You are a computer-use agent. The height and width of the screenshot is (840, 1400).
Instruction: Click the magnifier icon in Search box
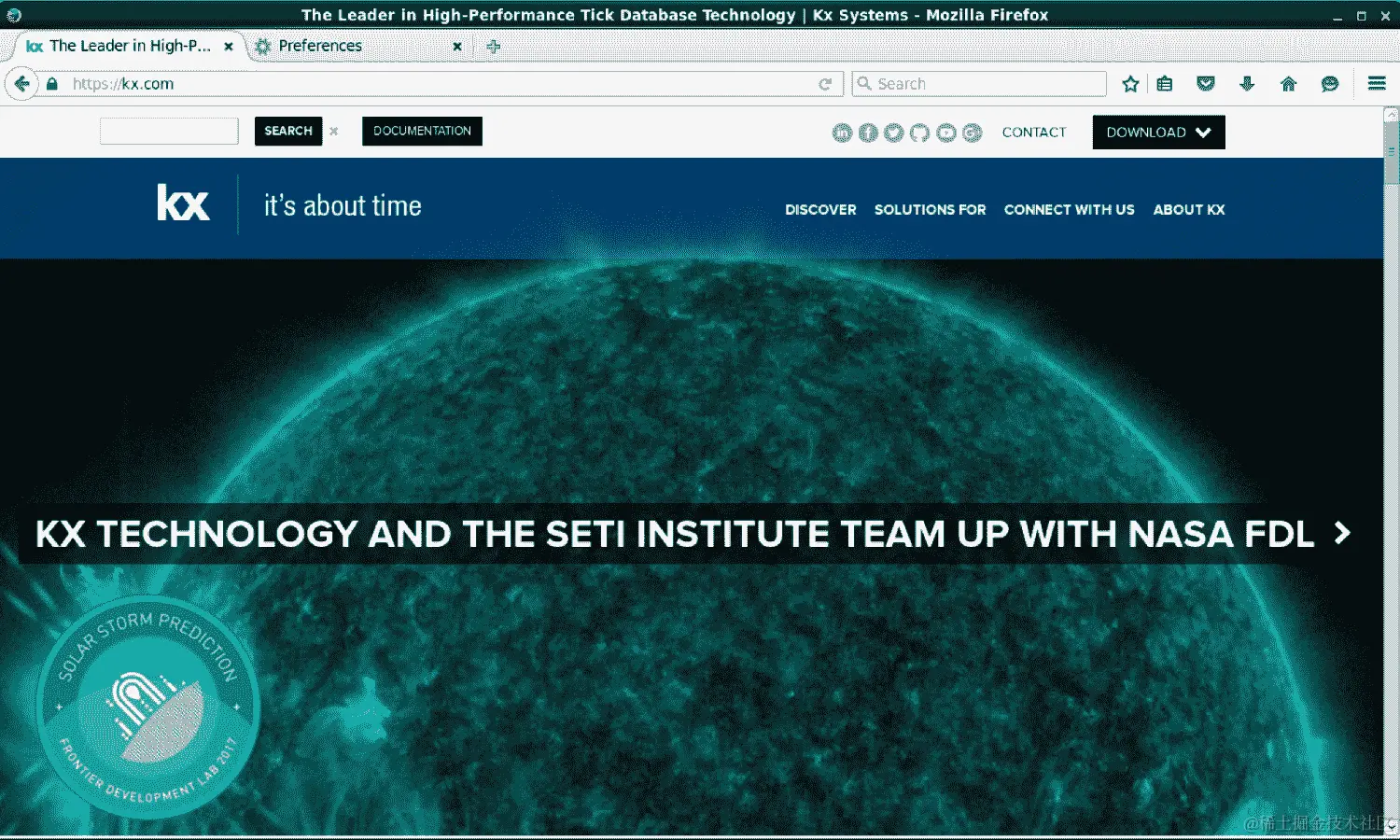[x=864, y=83]
